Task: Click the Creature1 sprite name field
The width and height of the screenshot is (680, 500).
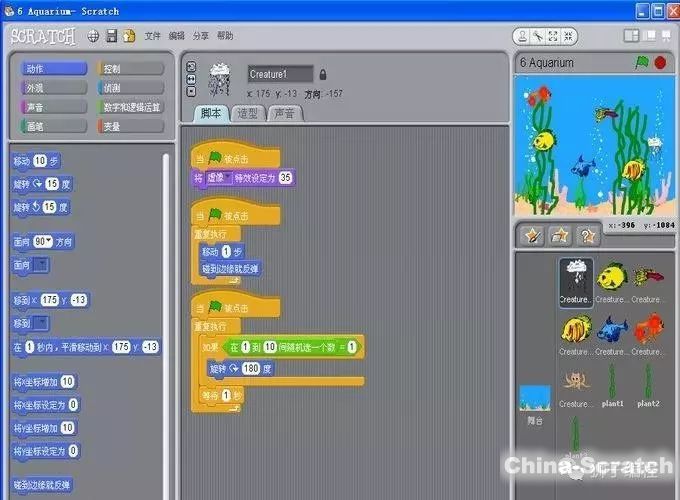Action: coord(280,74)
